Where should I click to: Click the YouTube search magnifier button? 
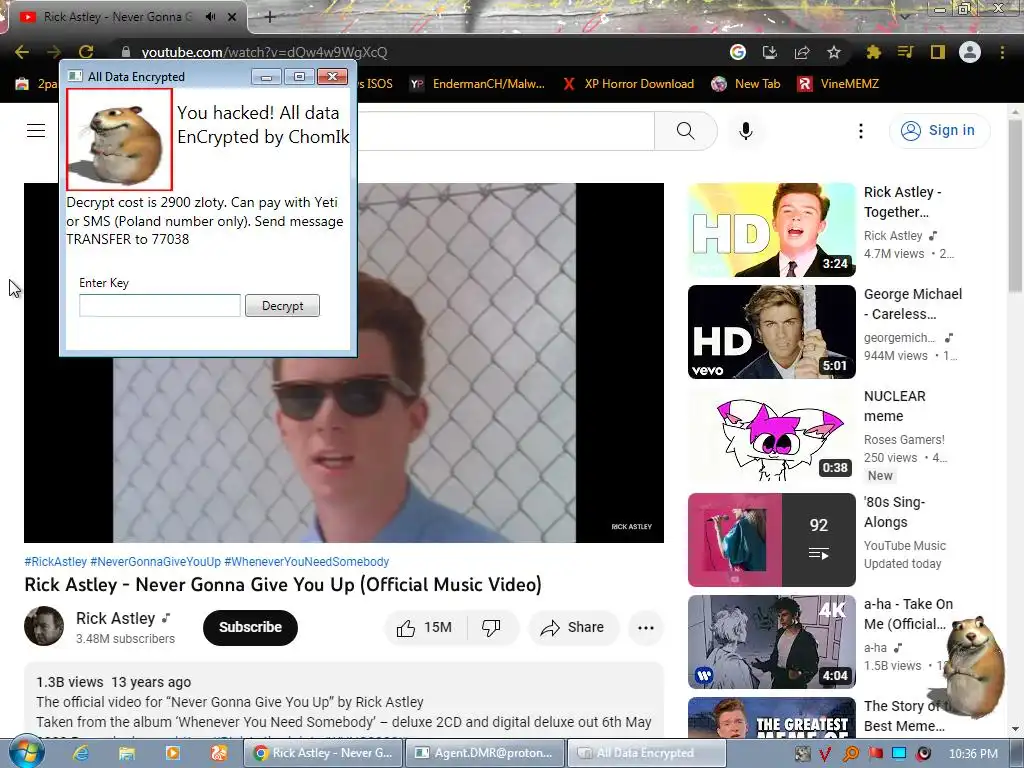[686, 131]
